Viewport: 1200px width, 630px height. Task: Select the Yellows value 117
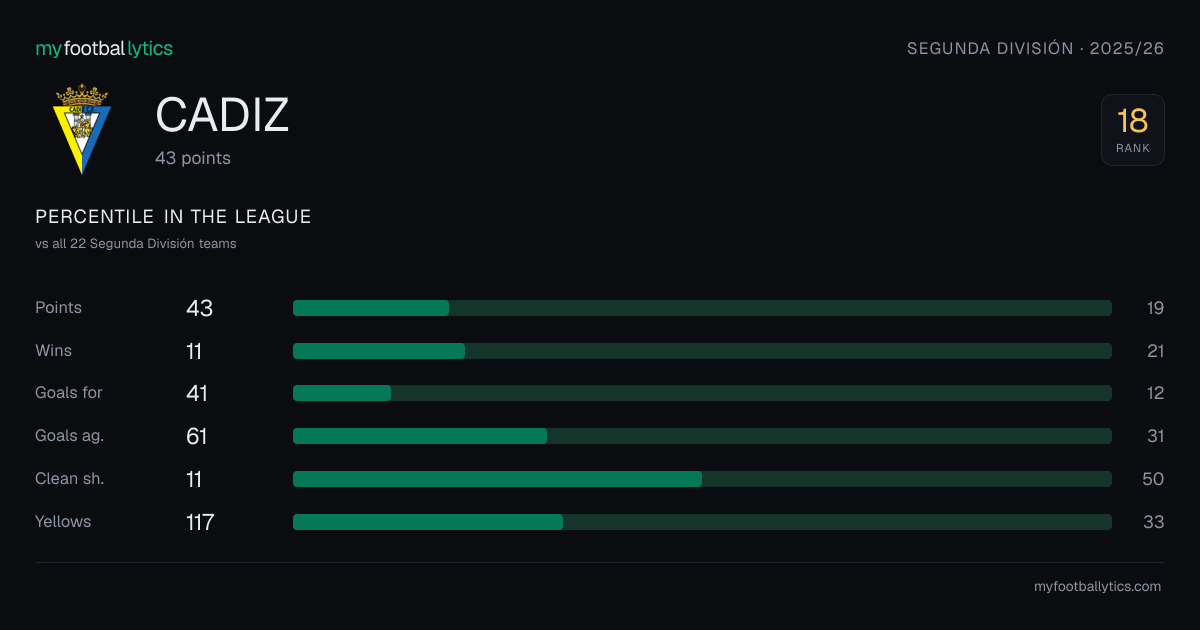click(x=200, y=522)
